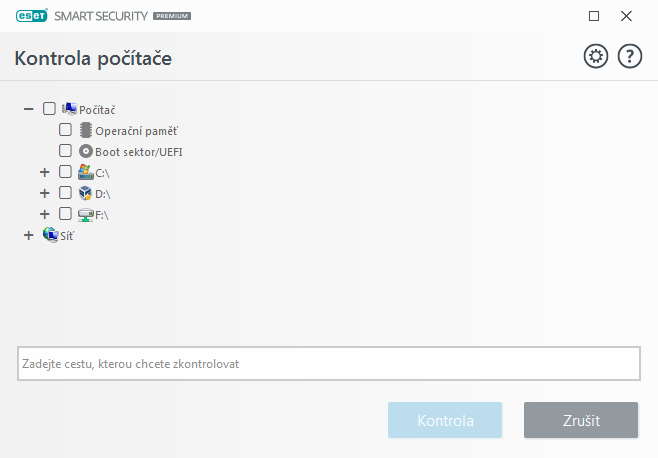Expand the F:\ drive node
Screen dimensions: 658x458
click(x=44, y=214)
